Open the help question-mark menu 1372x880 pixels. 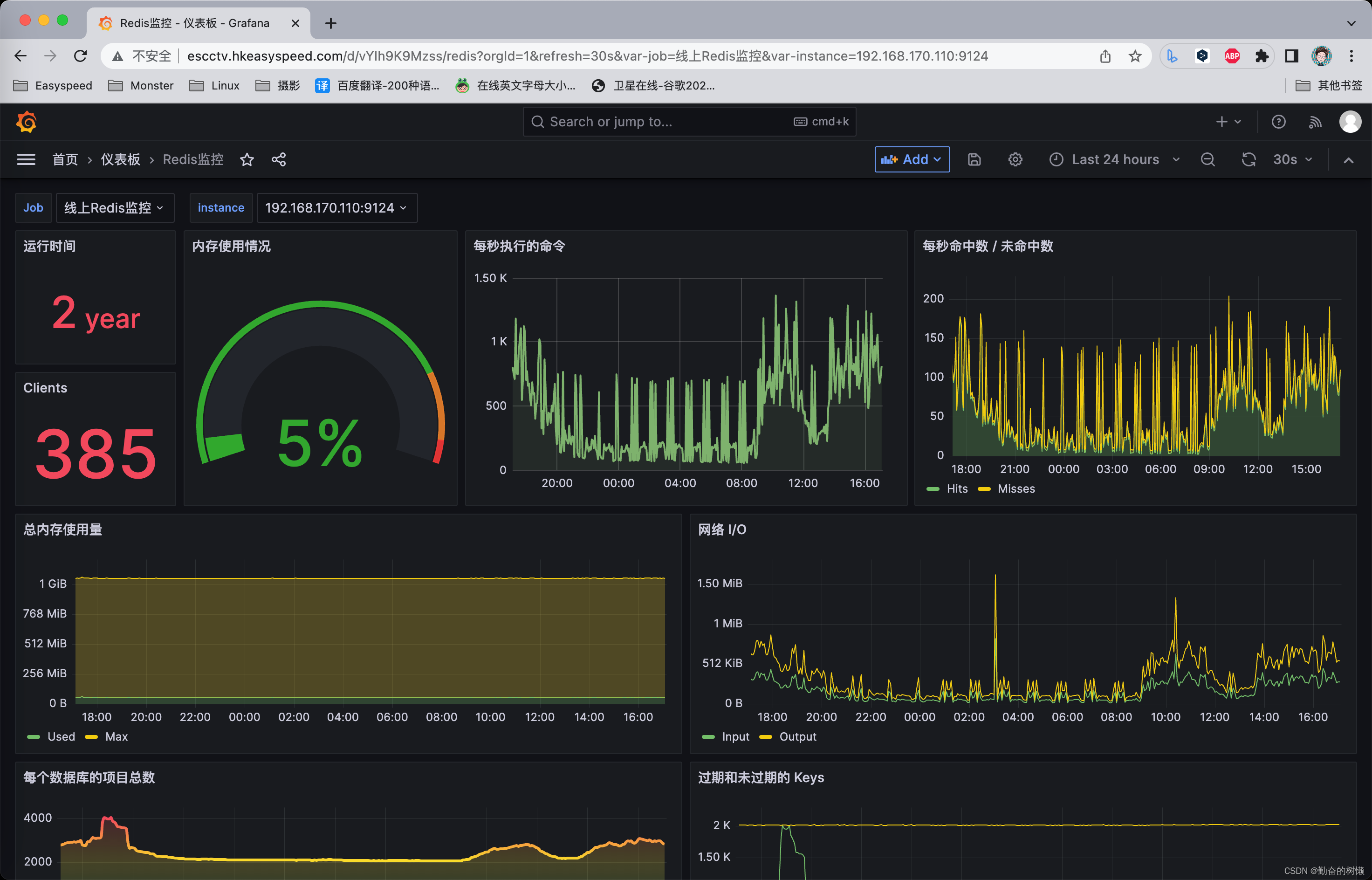pos(1278,122)
